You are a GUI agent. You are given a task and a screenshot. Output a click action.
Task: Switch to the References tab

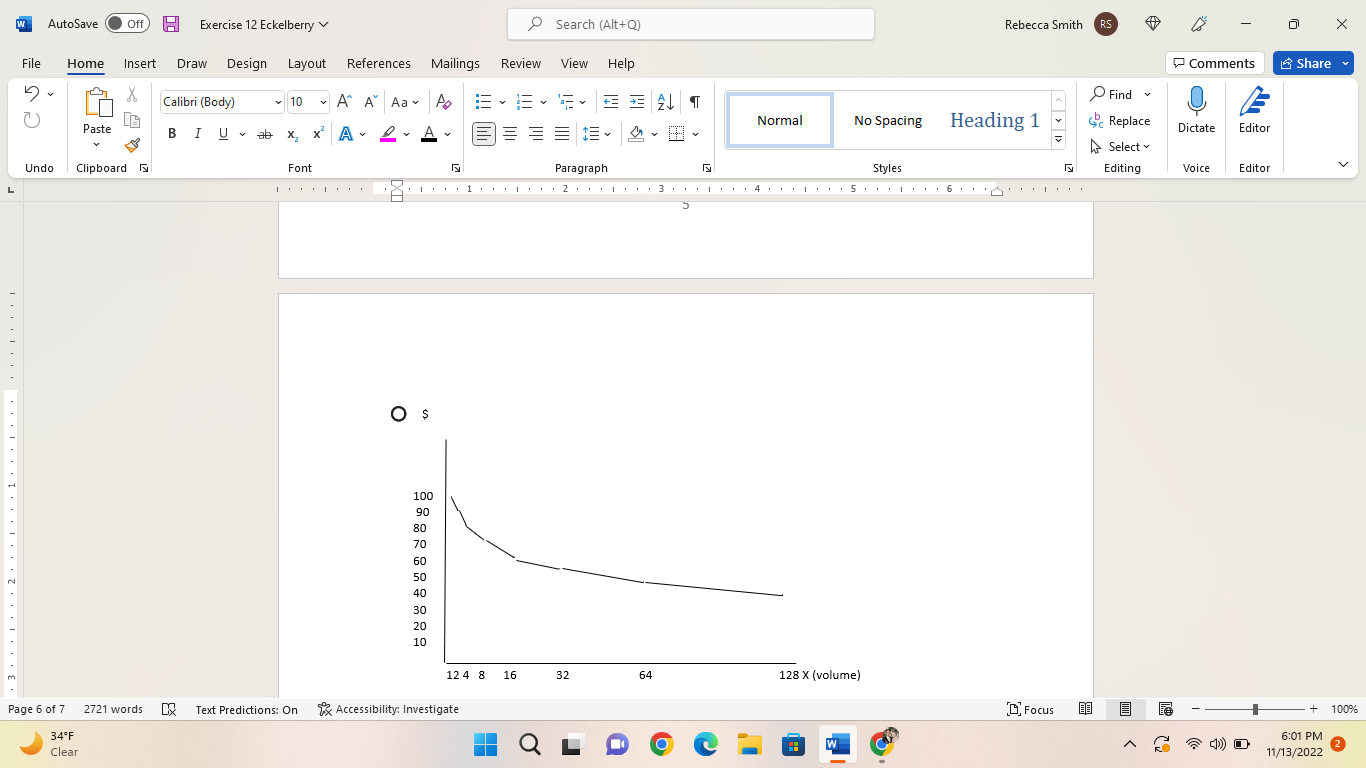point(379,63)
